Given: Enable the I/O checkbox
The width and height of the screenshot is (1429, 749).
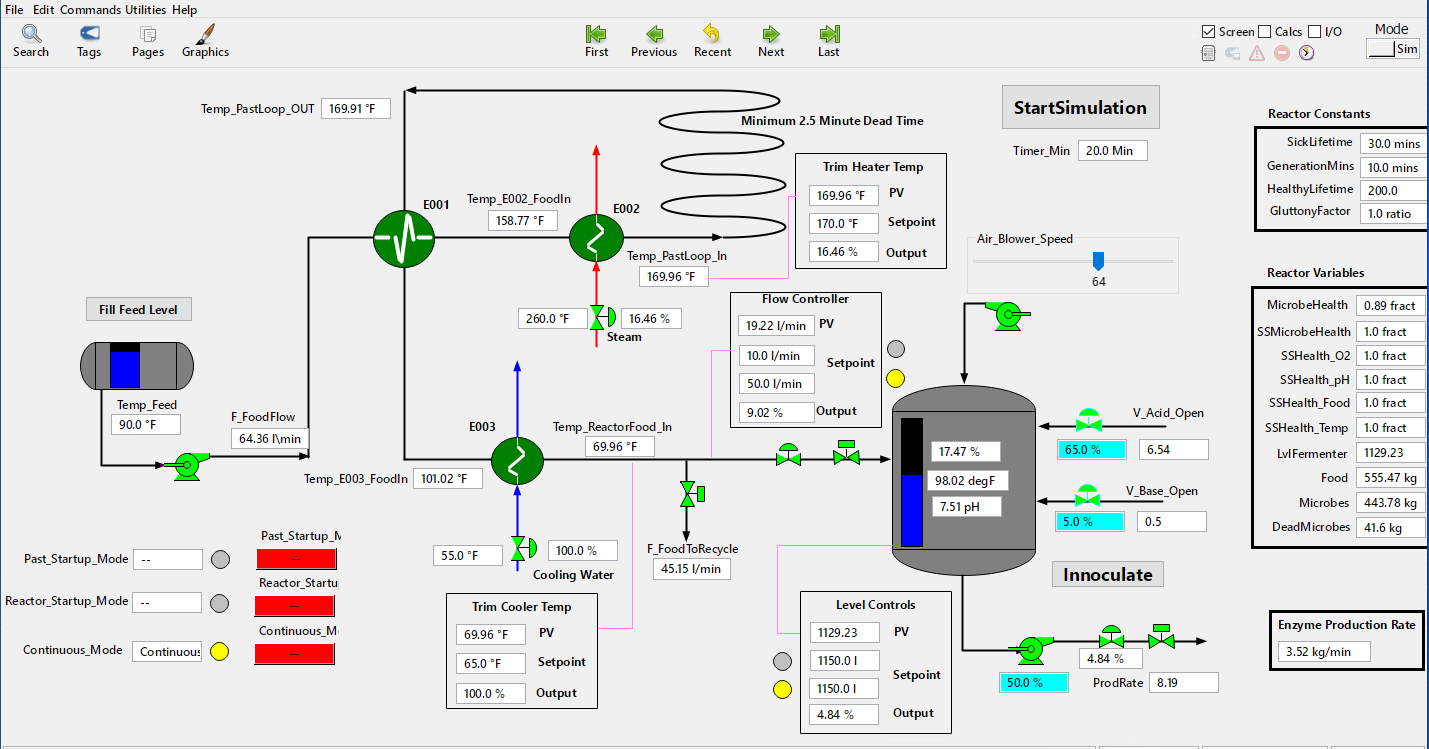Looking at the screenshot, I should (1314, 31).
